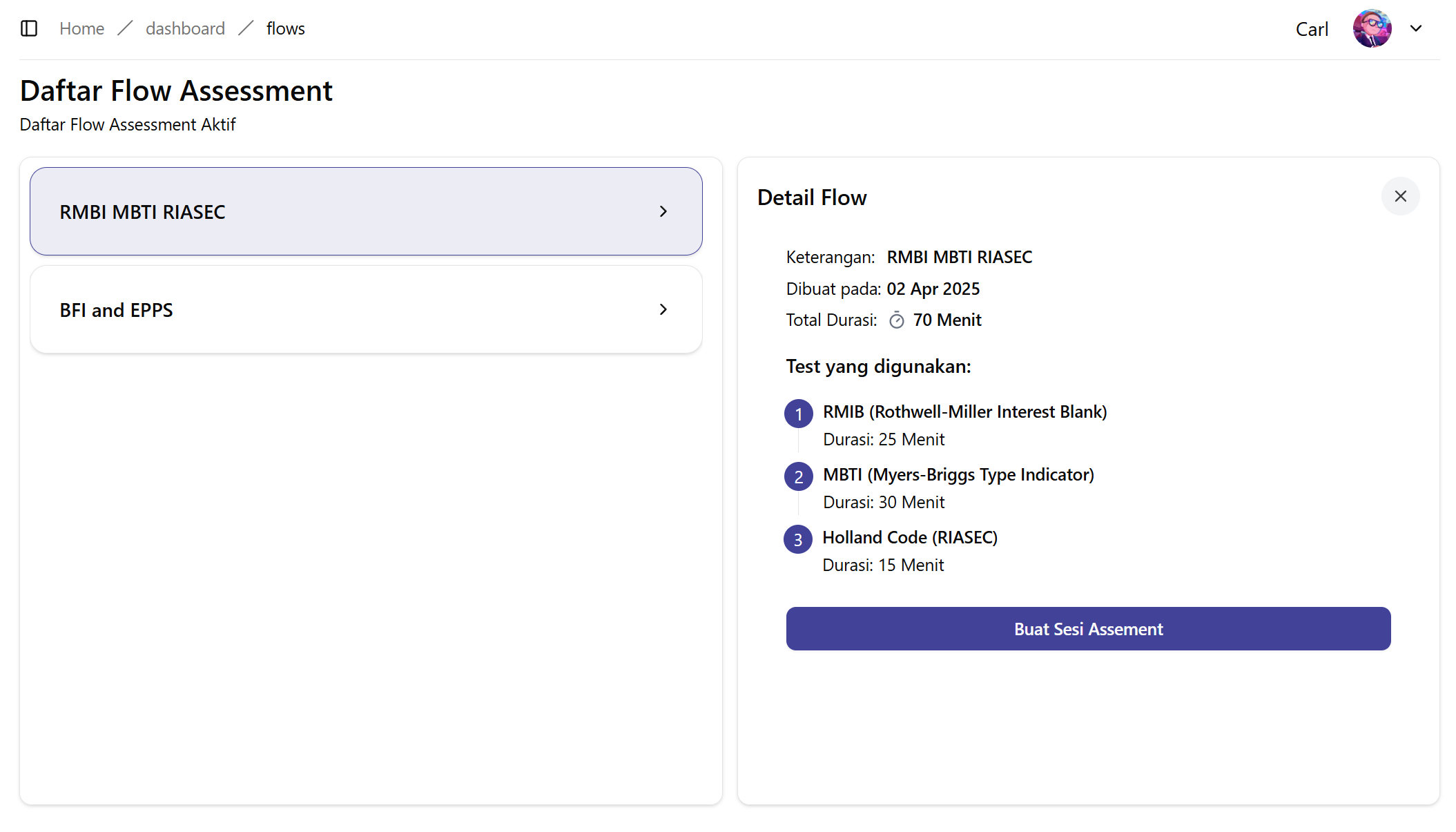Screen dimensions: 1456x832
Task: Toggle the sidebar panel icon
Action: pyautogui.click(x=29, y=28)
